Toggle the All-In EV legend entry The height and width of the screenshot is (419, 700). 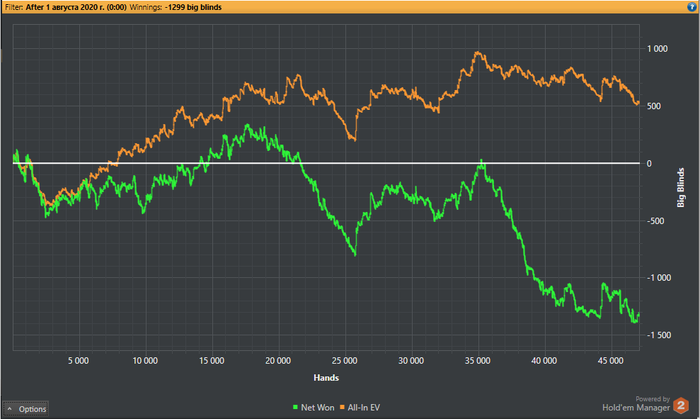click(x=360, y=407)
